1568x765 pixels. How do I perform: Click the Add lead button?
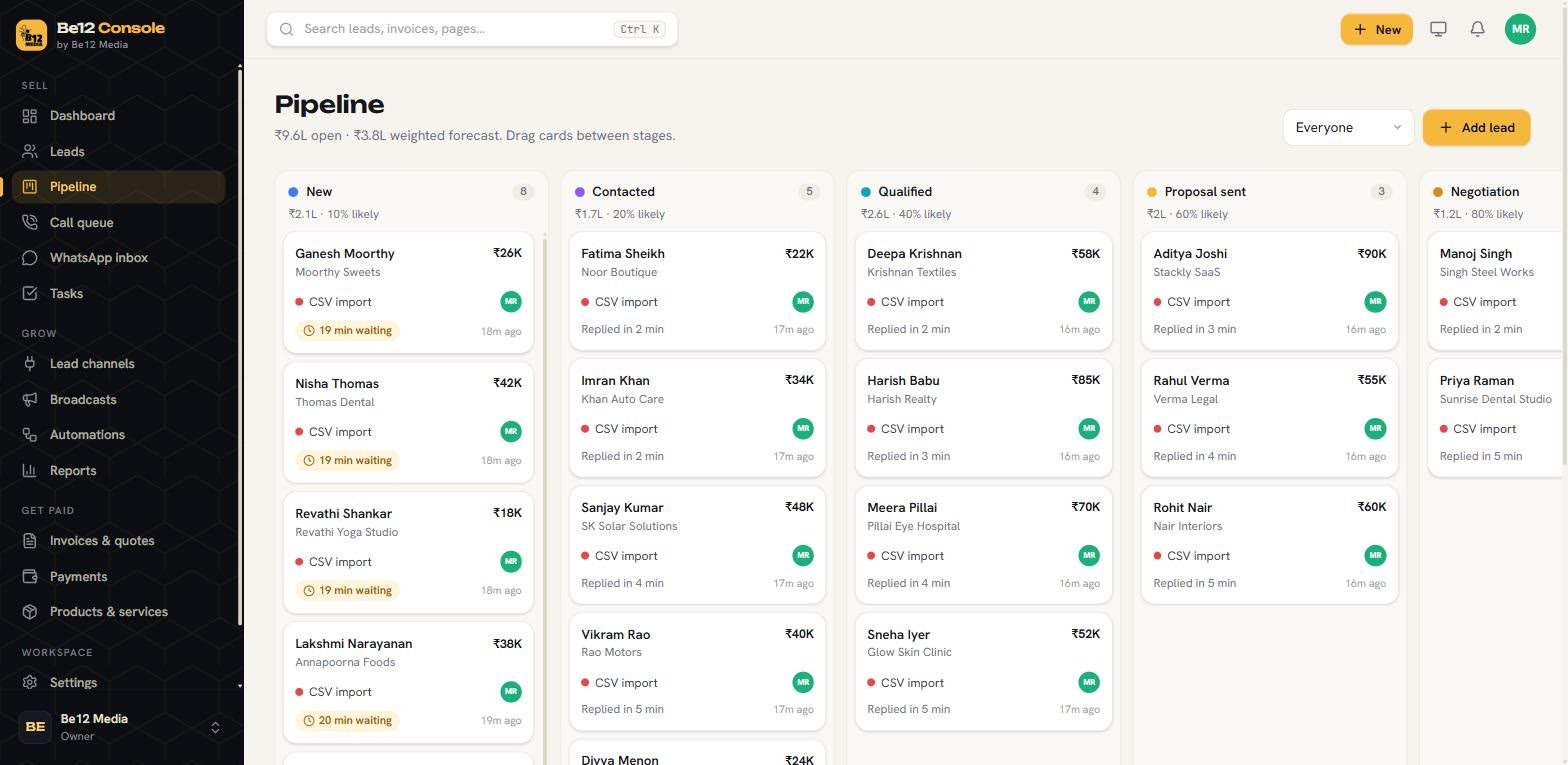point(1476,128)
